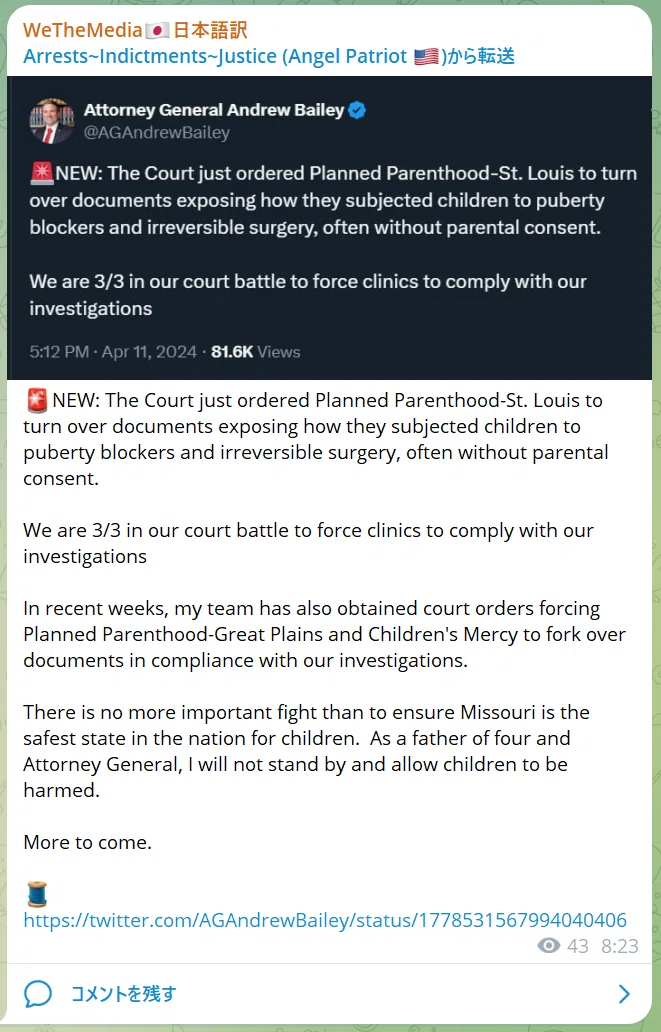Screen dimensions: 661x1032
Task: Click the siren emoji inside tweet image
Action: click(41, 174)
